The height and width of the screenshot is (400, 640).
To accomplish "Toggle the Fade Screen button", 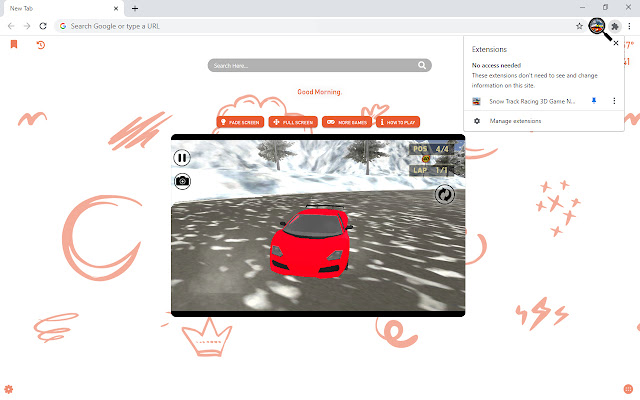I will click(x=240, y=122).
